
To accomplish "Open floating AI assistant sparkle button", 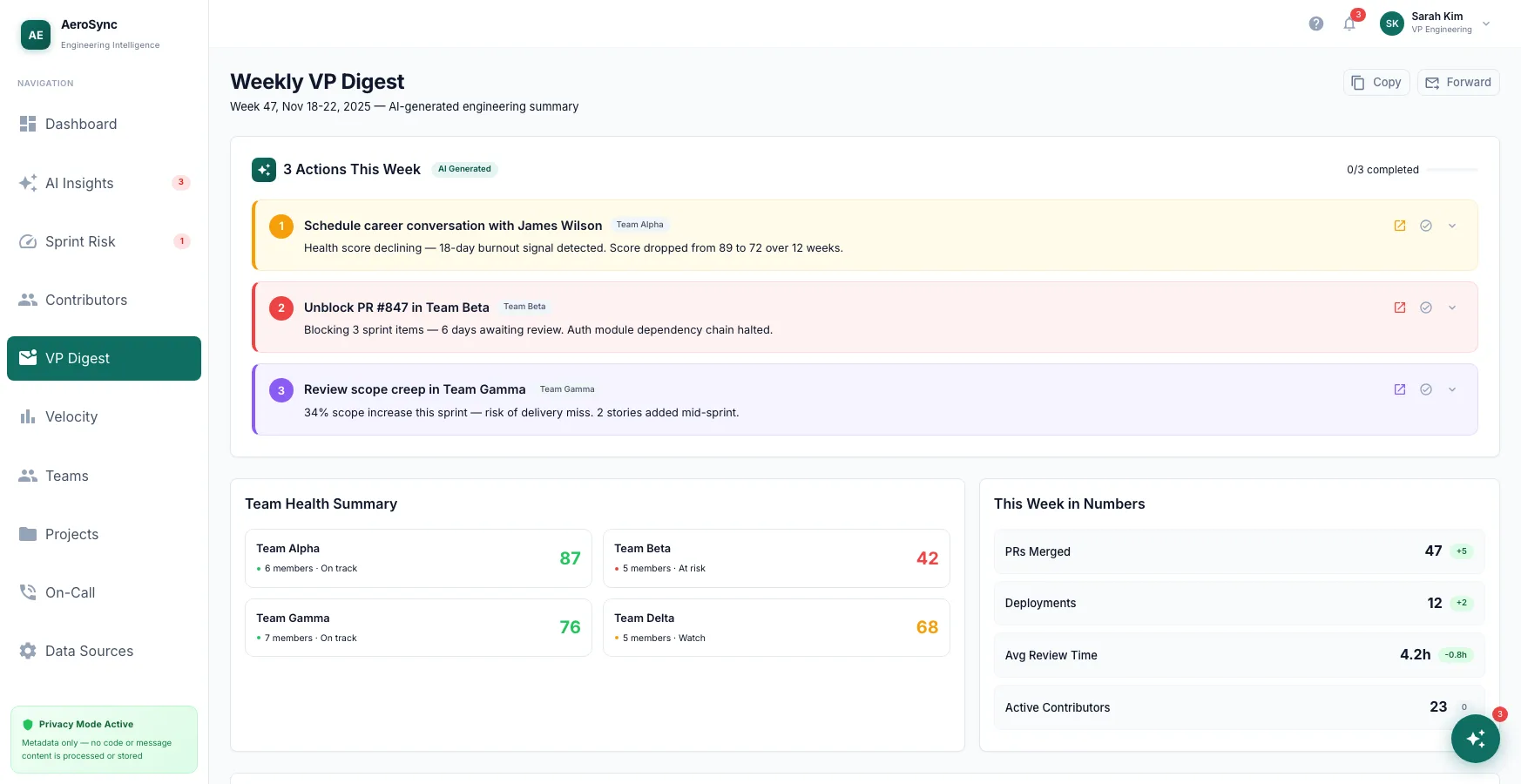I will pos(1476,739).
